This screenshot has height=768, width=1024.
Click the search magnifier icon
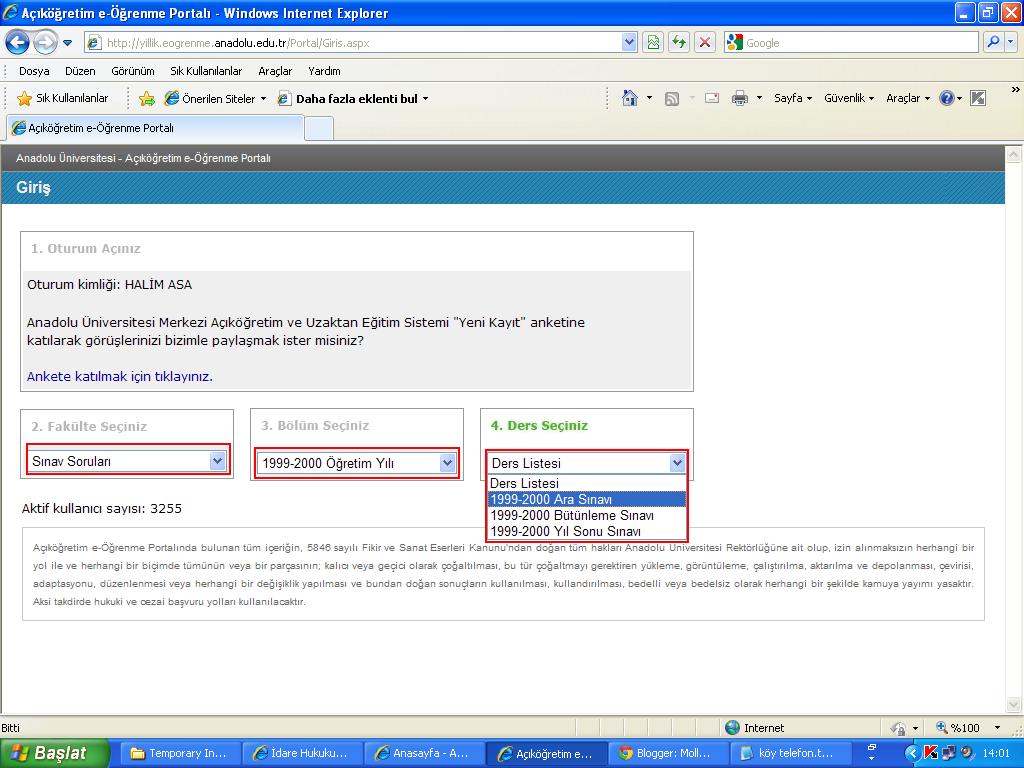click(x=993, y=42)
